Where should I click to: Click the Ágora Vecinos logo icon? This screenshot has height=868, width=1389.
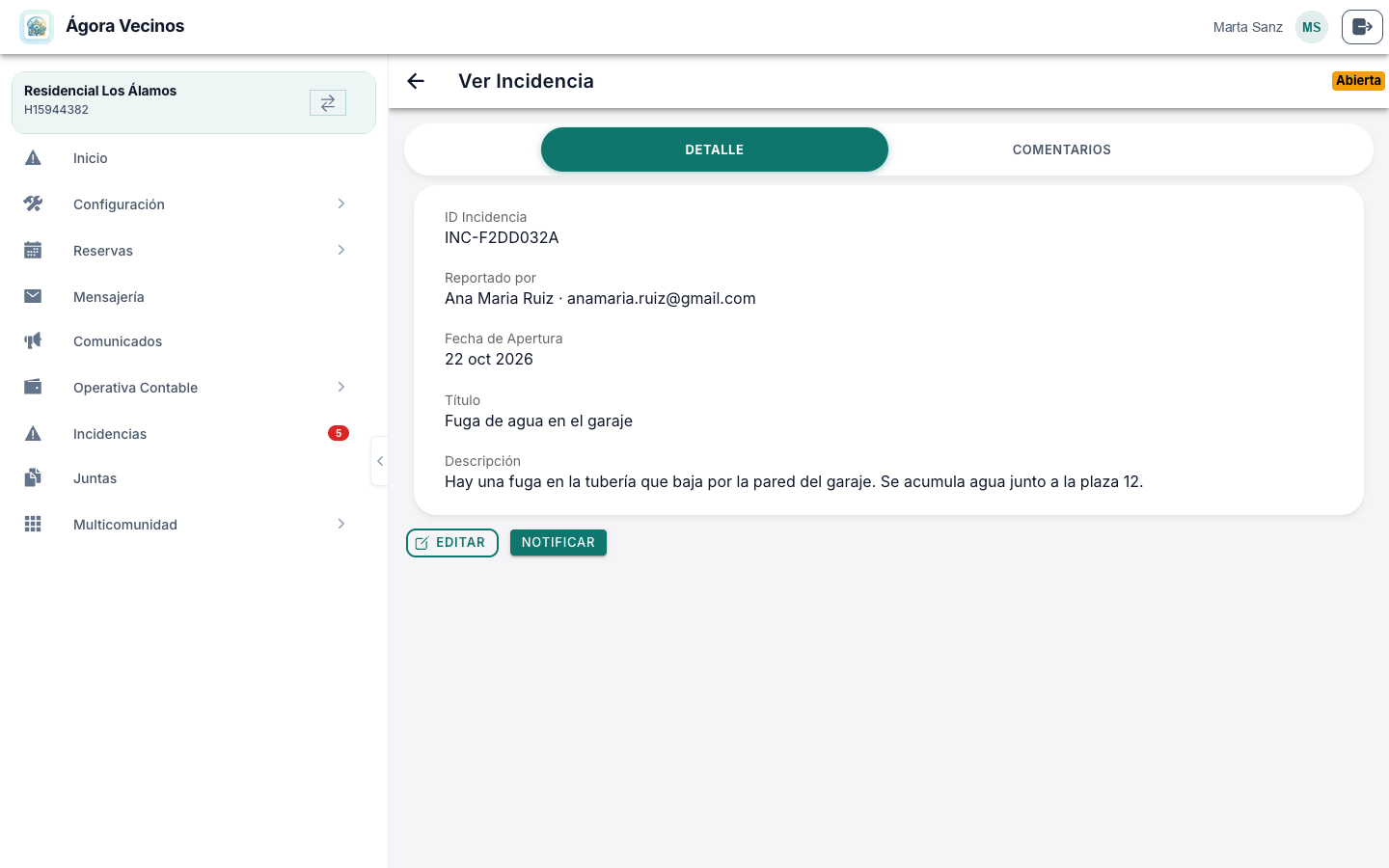click(x=37, y=27)
